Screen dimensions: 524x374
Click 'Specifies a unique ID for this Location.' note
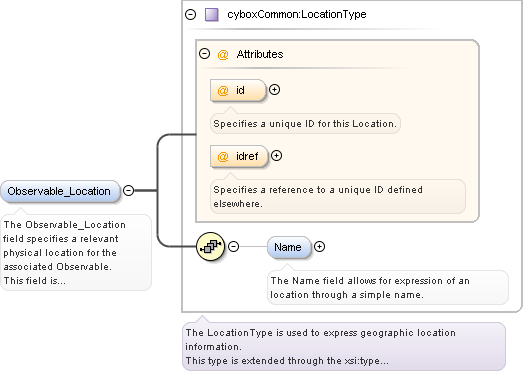[305, 124]
